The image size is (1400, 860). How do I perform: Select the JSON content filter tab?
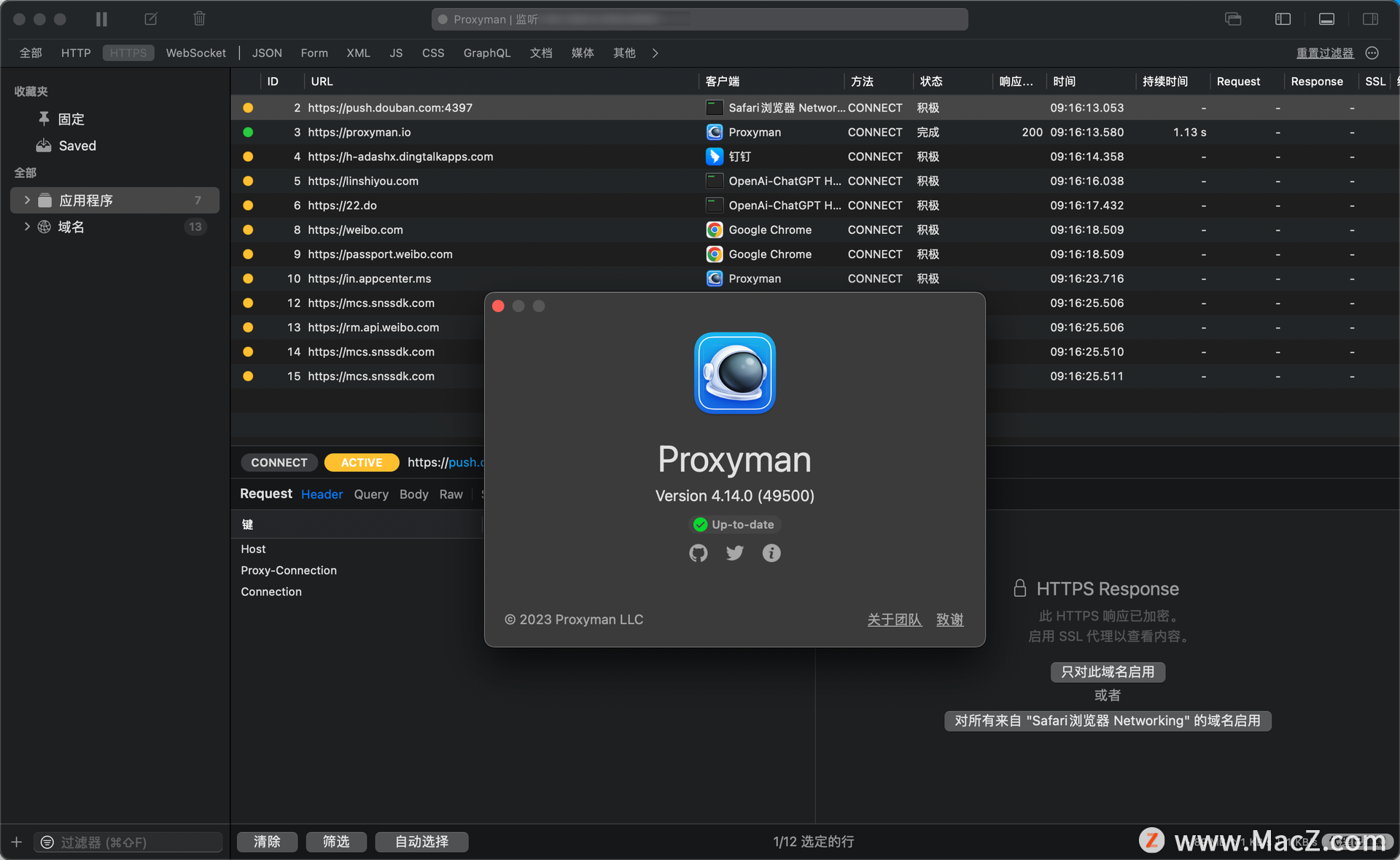(x=267, y=52)
